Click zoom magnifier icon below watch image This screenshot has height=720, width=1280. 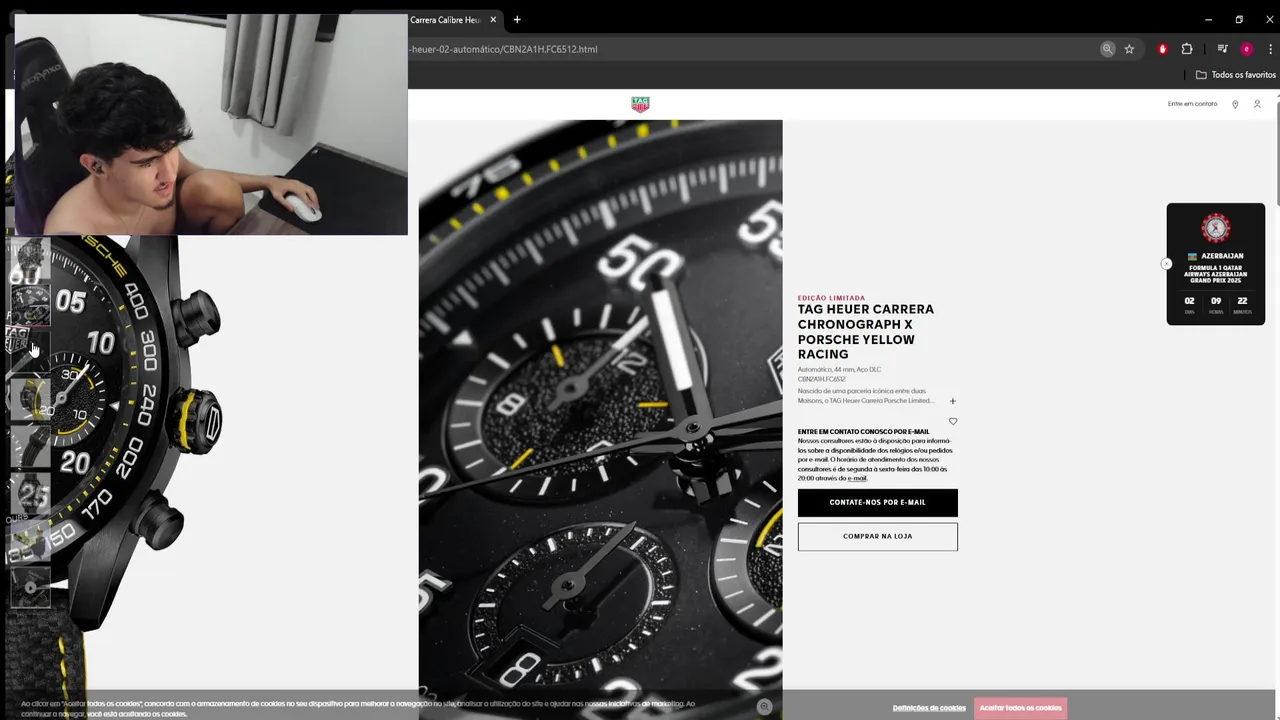click(764, 706)
